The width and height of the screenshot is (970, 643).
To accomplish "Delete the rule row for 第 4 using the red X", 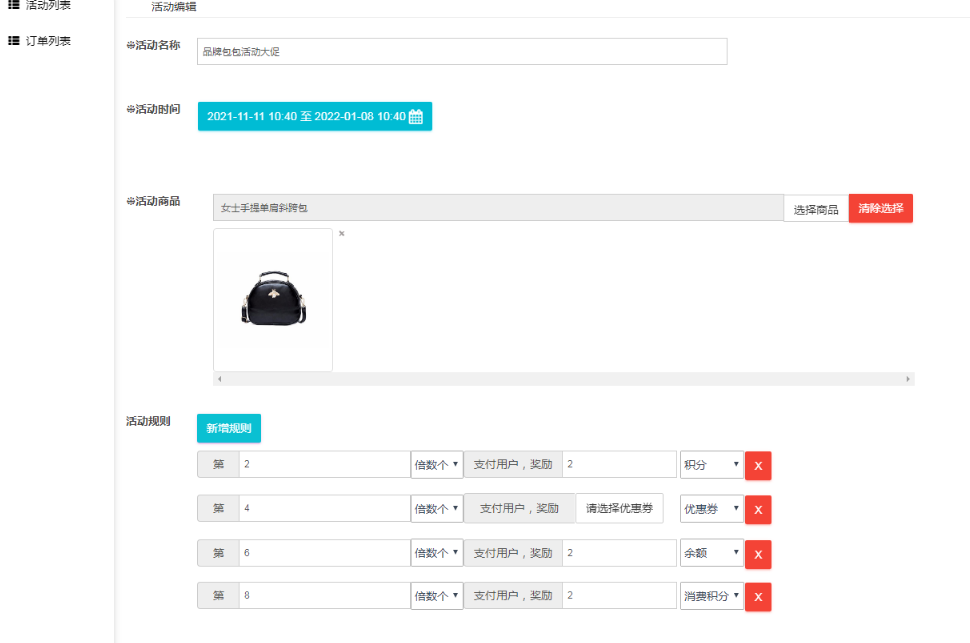I will (x=757, y=510).
